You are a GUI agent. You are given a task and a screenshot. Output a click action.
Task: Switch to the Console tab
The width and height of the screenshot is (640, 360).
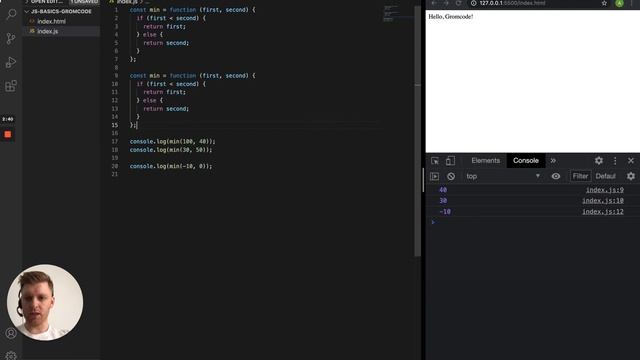tap(526, 161)
